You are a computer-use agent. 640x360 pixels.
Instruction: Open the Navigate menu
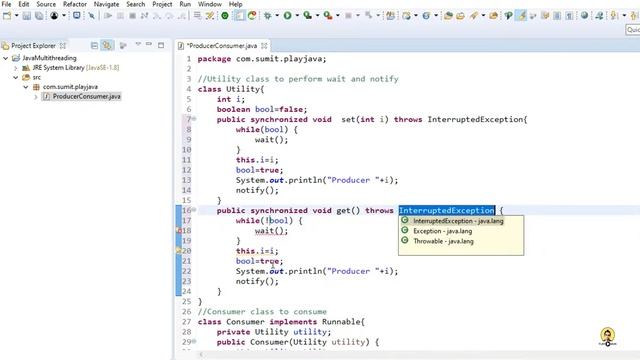tap(107, 4)
